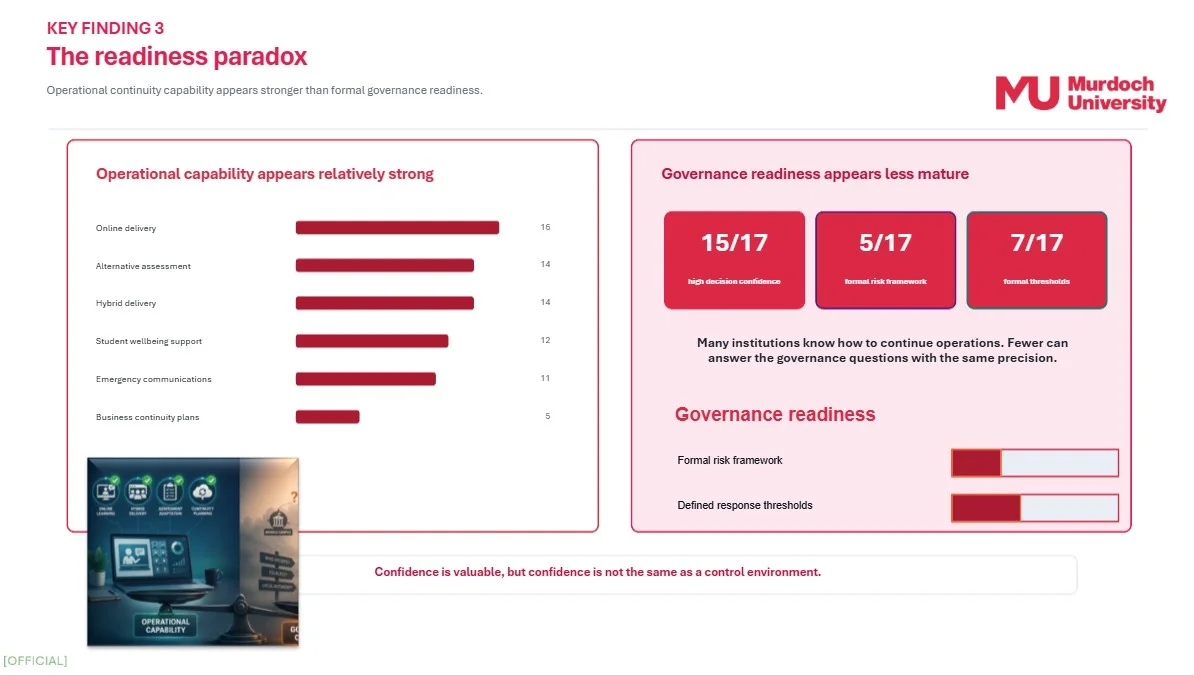Click the MU monogram in the Murdoch logo
This screenshot has height=676, width=1194.
pos(1026,93)
